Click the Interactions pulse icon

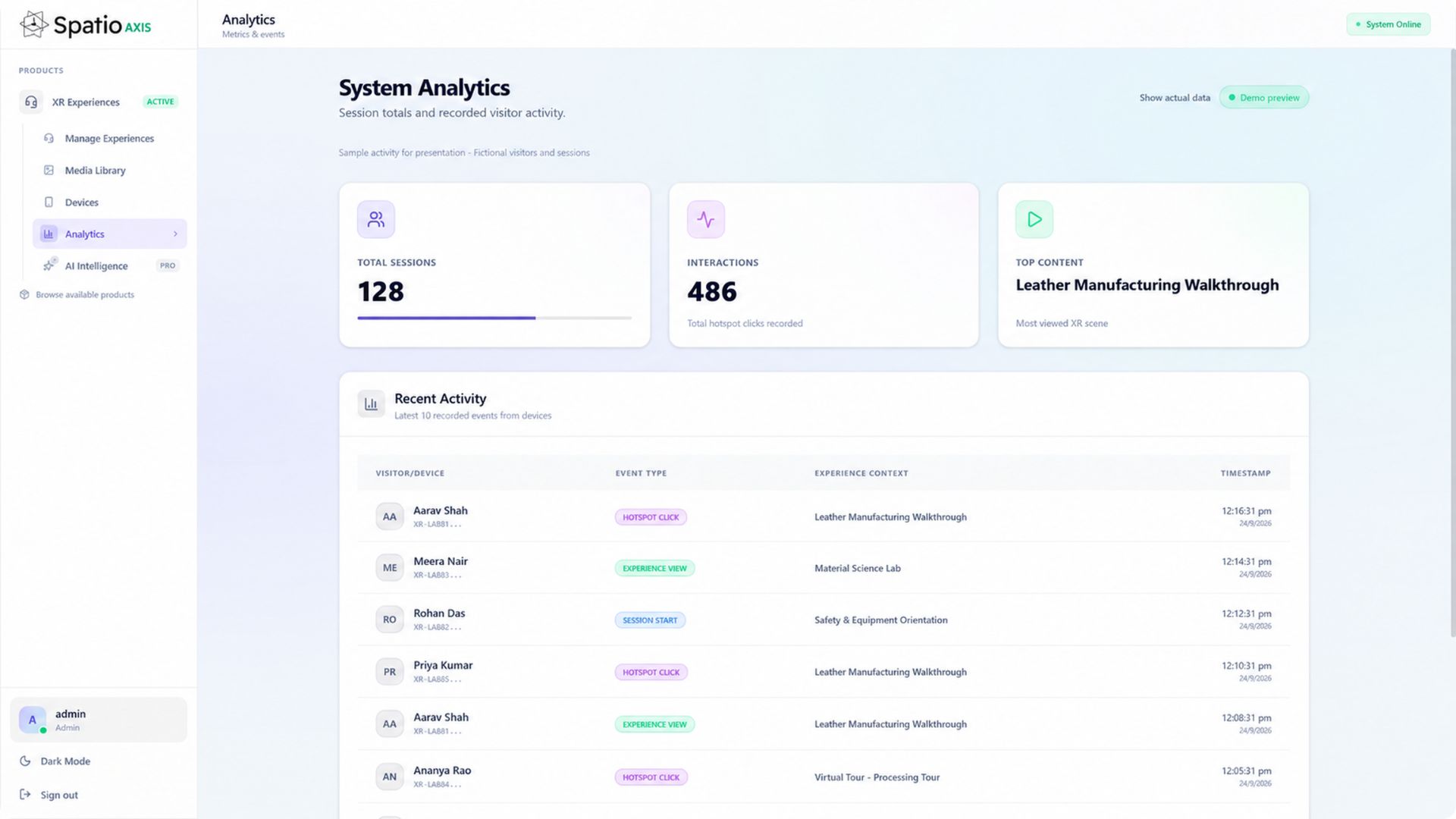tap(706, 219)
